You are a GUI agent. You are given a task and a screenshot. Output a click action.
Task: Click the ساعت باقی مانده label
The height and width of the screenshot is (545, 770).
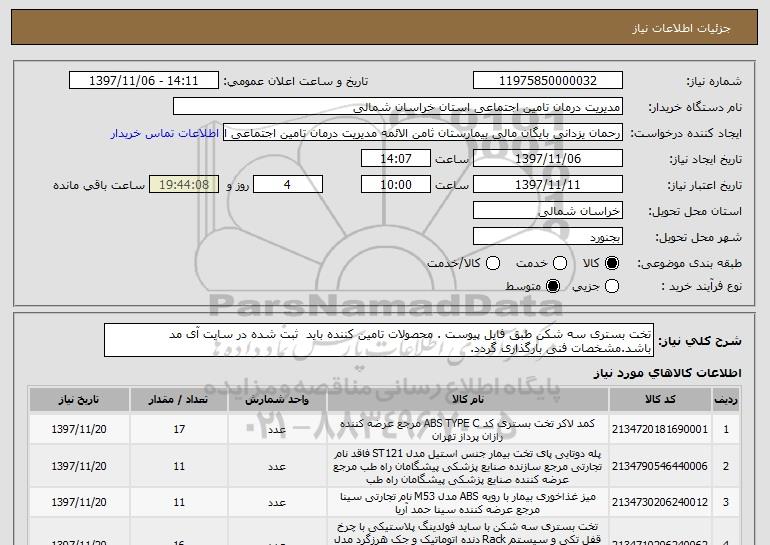coord(99,185)
